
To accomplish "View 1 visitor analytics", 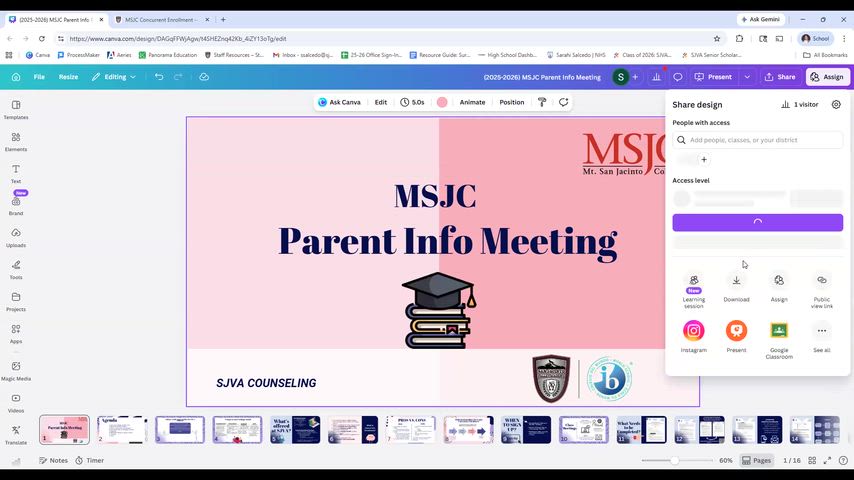I will (x=800, y=104).
